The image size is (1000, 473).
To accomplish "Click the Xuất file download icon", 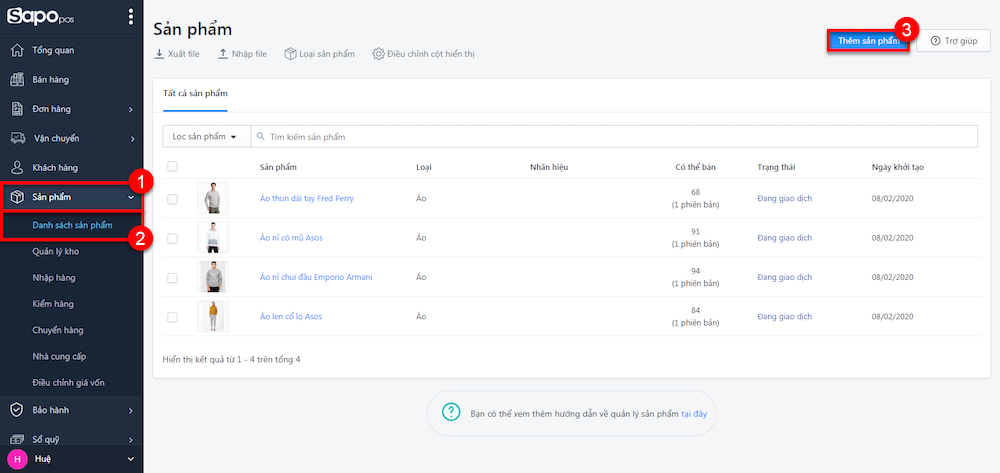I will 159,53.
